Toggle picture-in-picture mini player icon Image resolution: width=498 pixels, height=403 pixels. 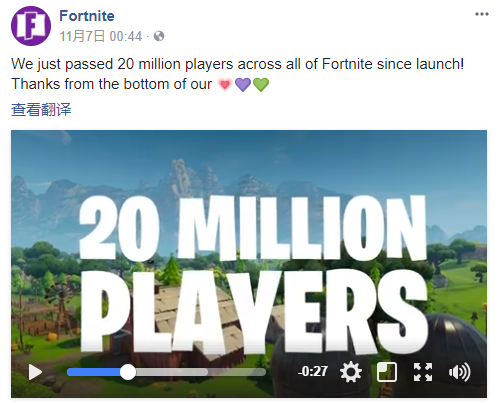tap(387, 372)
